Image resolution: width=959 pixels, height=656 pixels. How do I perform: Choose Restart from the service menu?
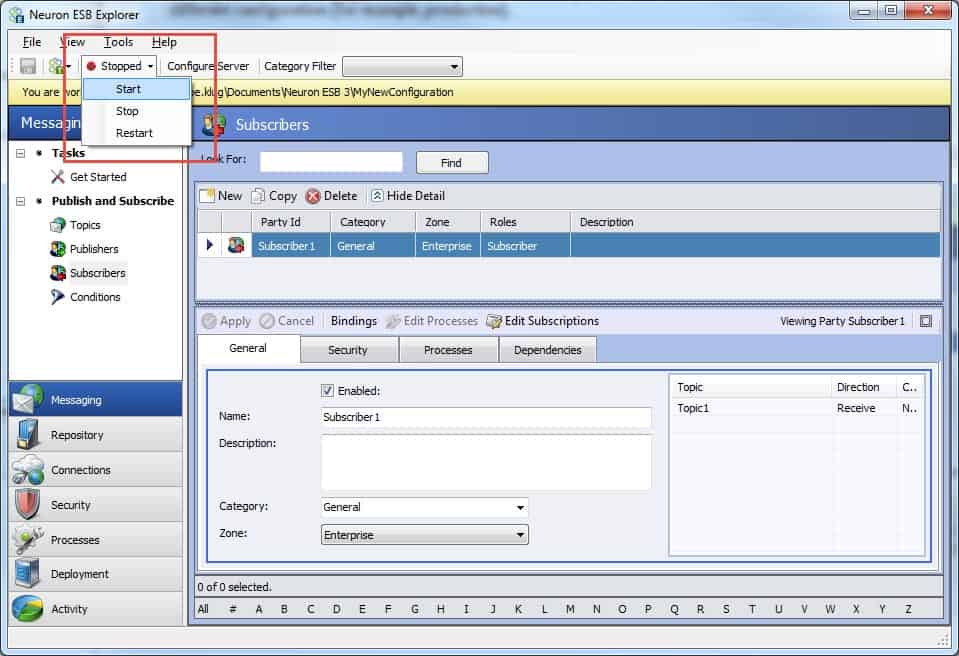click(x=137, y=133)
